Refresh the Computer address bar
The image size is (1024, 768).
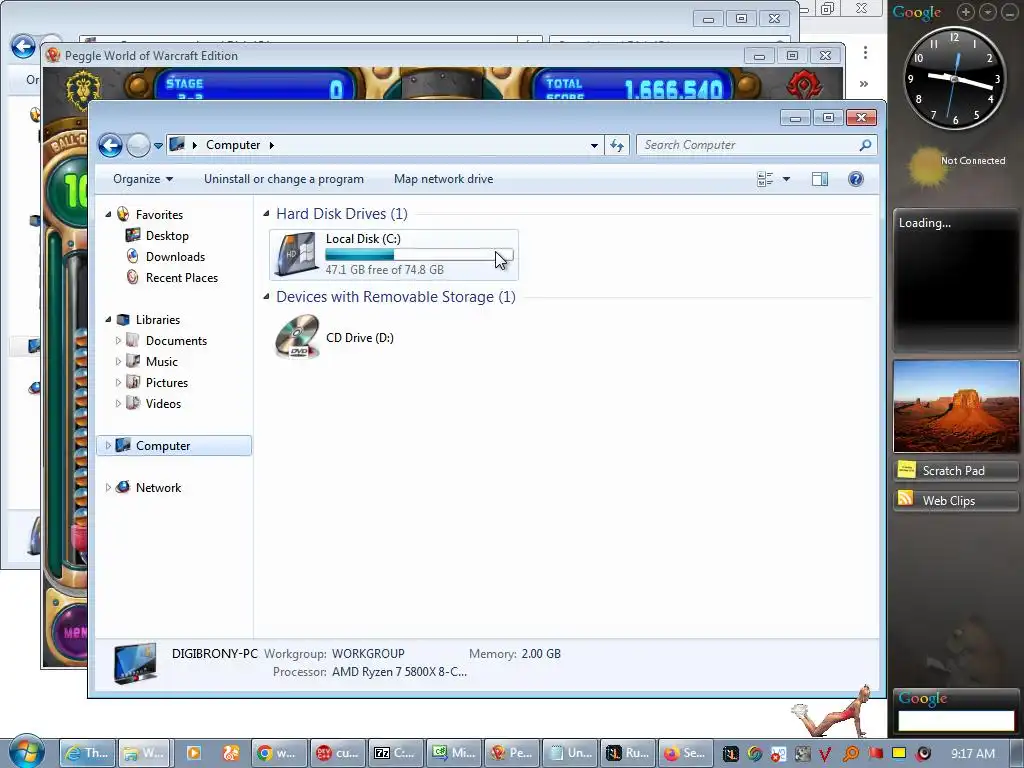coord(616,145)
